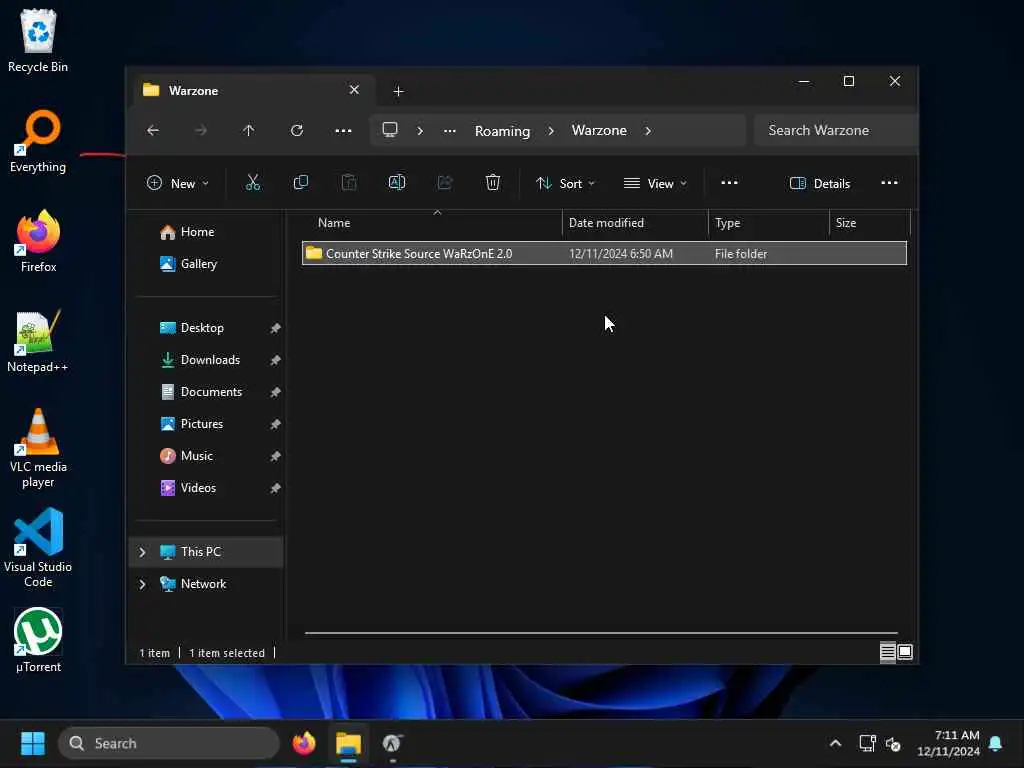Screen dimensions: 1024x768
Task: Click the Rename icon in toolbar
Action: 397,183
